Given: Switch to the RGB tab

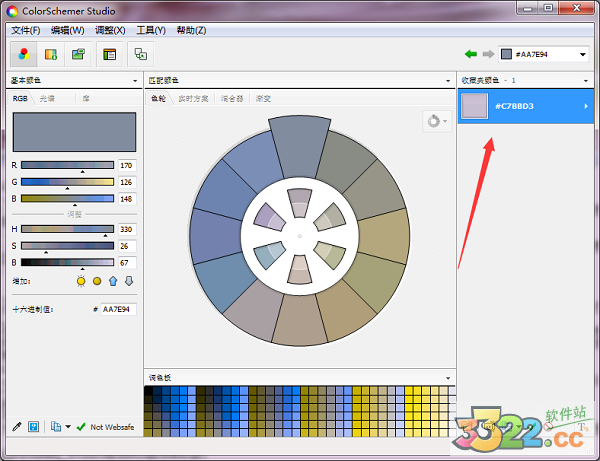Looking at the screenshot, I should pyautogui.click(x=20, y=98).
